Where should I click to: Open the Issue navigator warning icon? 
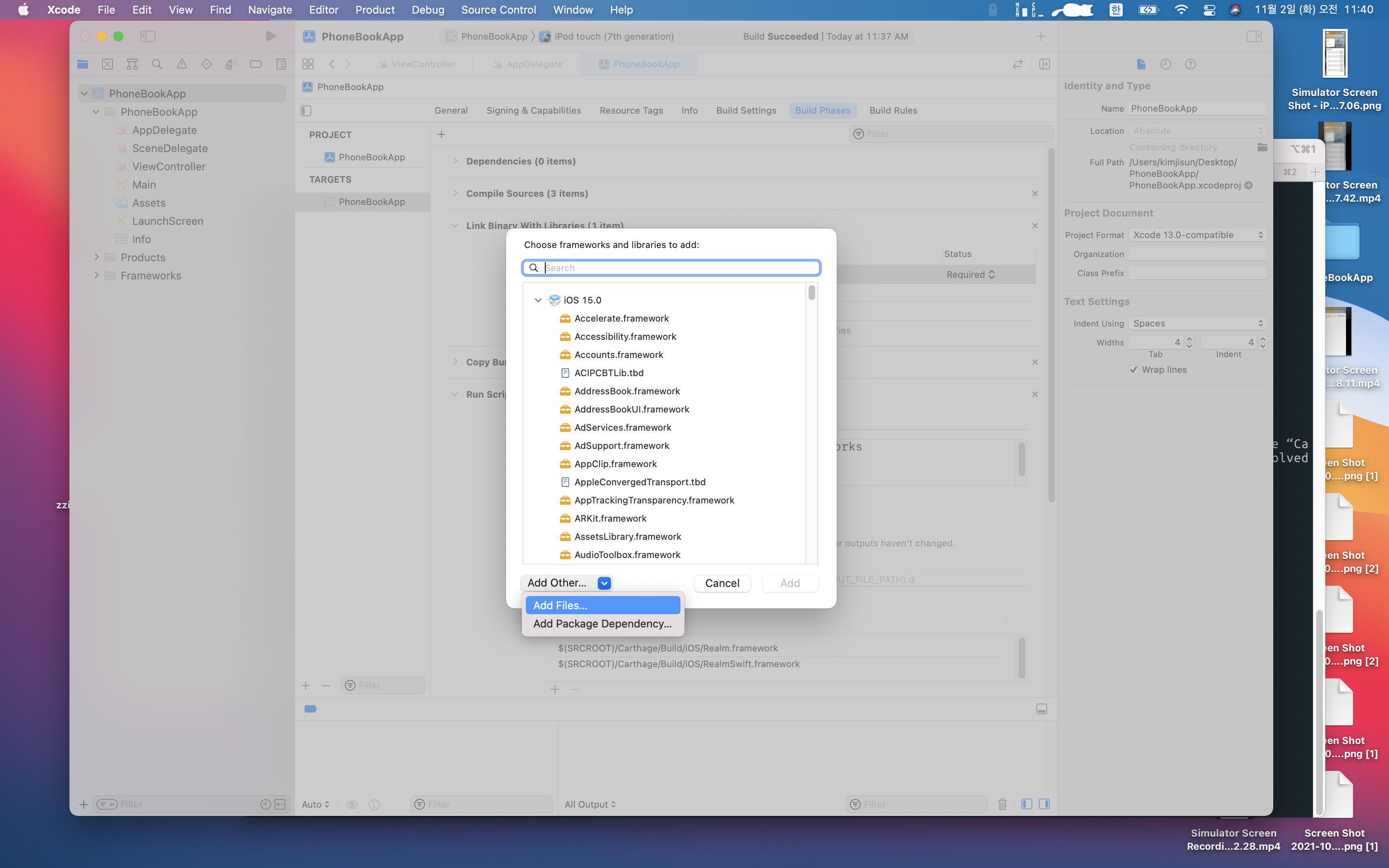181,64
